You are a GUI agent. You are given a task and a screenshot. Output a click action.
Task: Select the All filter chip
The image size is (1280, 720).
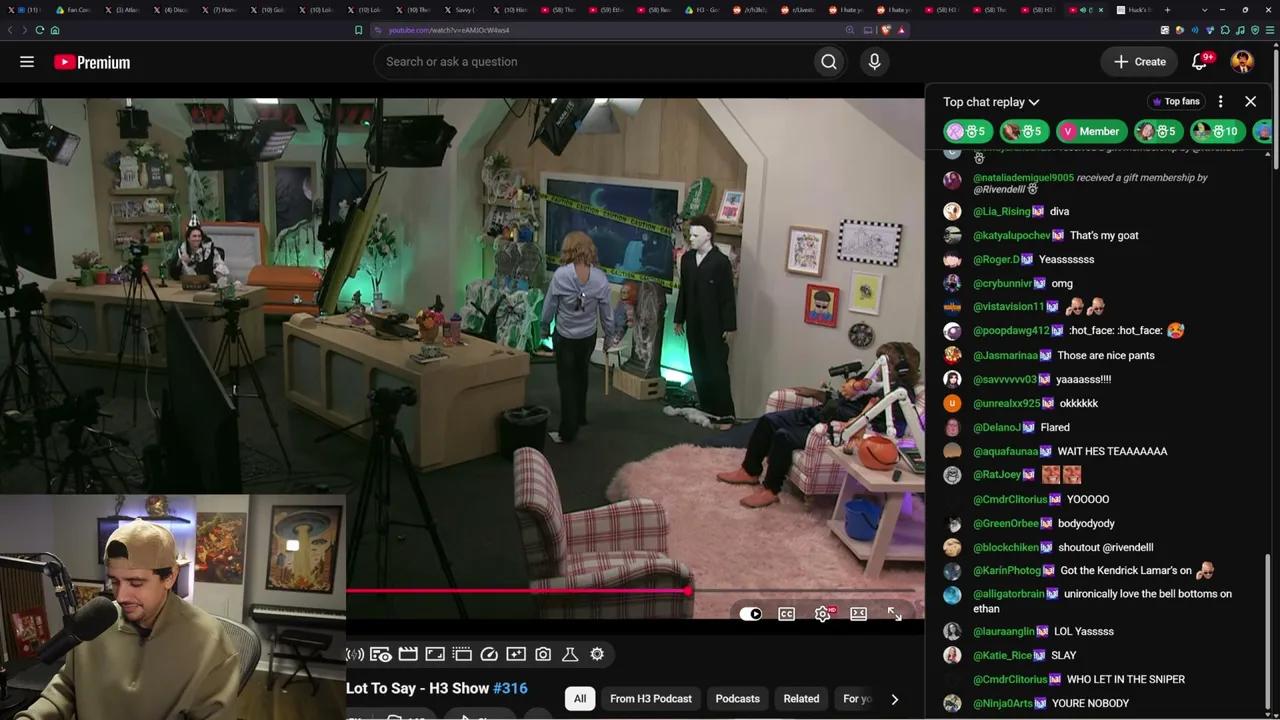(580, 699)
